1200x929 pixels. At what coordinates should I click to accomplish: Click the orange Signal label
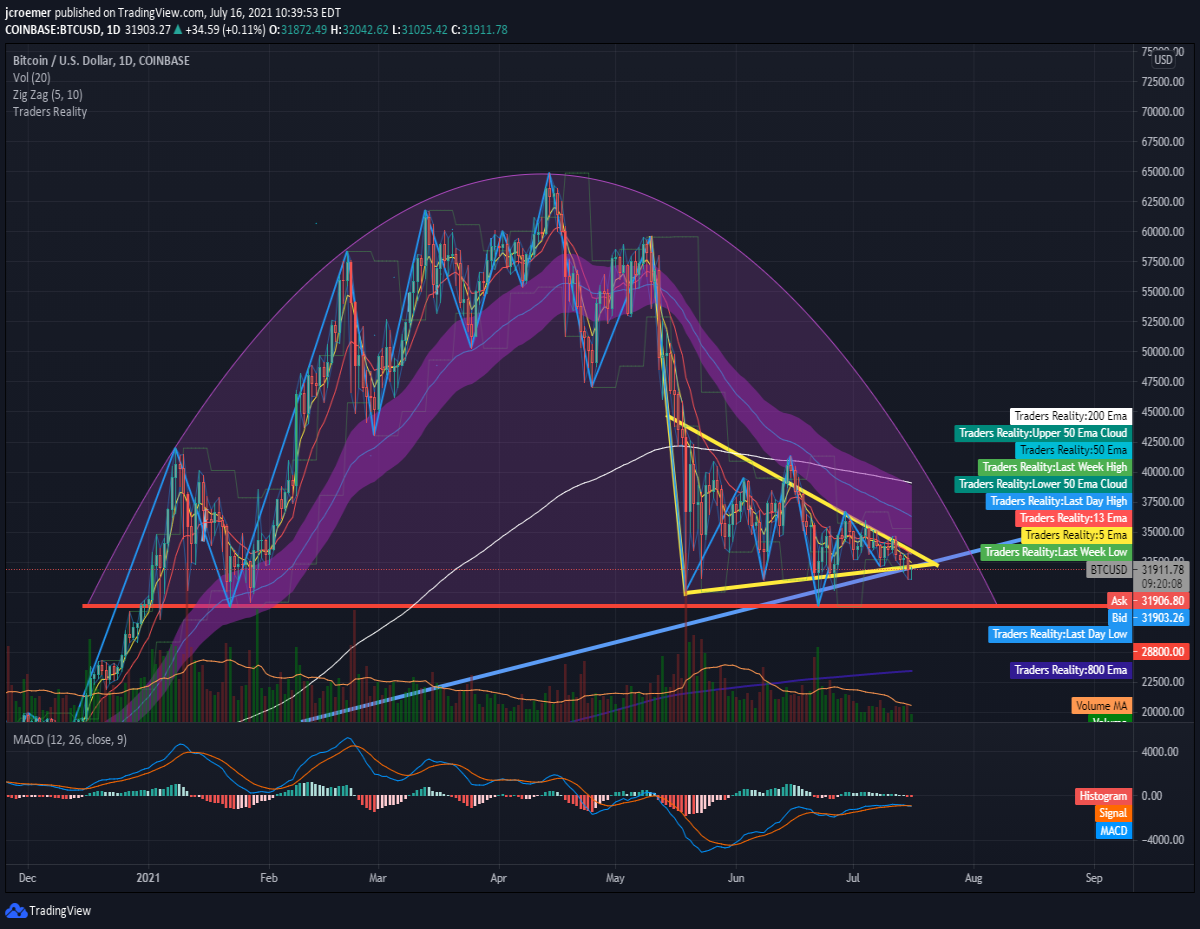click(1112, 813)
